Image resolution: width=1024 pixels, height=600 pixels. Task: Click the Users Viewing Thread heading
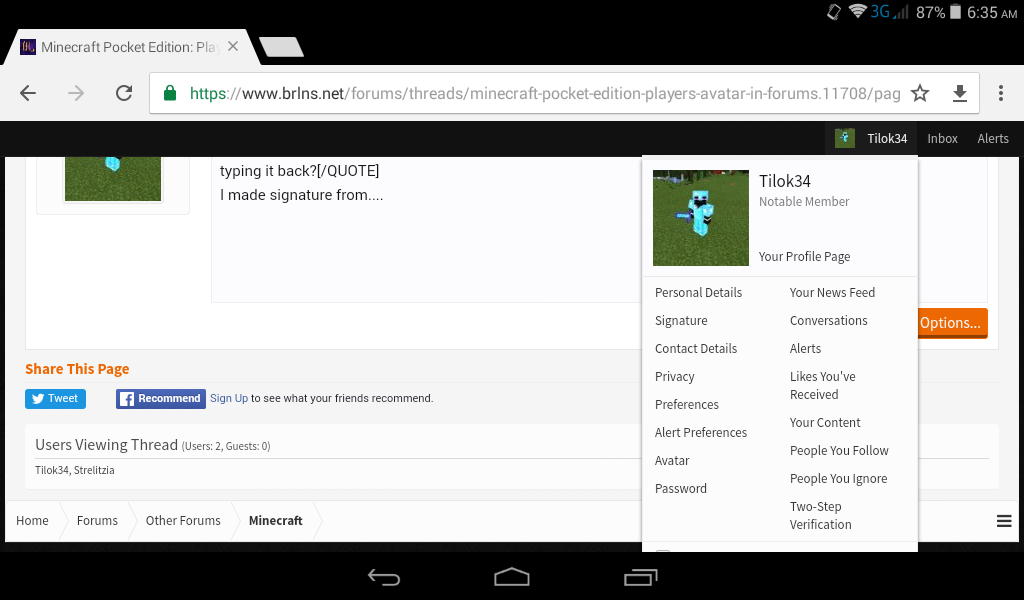pyautogui.click(x=106, y=445)
